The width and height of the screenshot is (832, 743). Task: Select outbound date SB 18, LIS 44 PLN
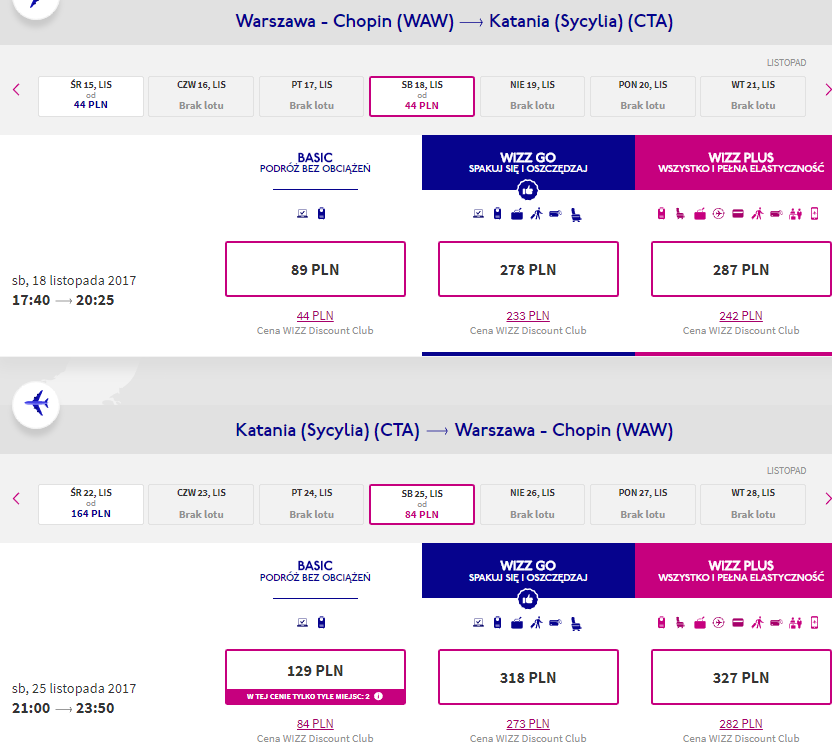pos(422,96)
